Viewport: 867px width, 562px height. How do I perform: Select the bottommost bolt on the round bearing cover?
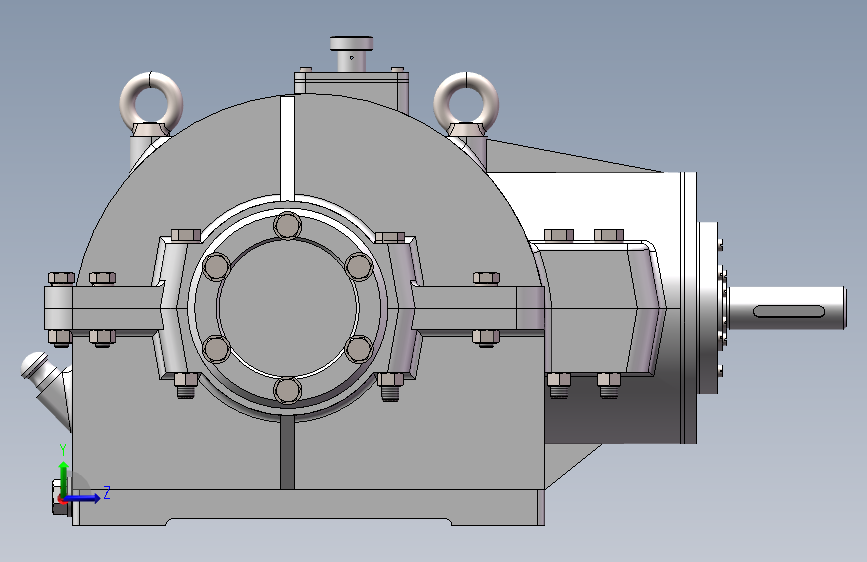tap(288, 391)
